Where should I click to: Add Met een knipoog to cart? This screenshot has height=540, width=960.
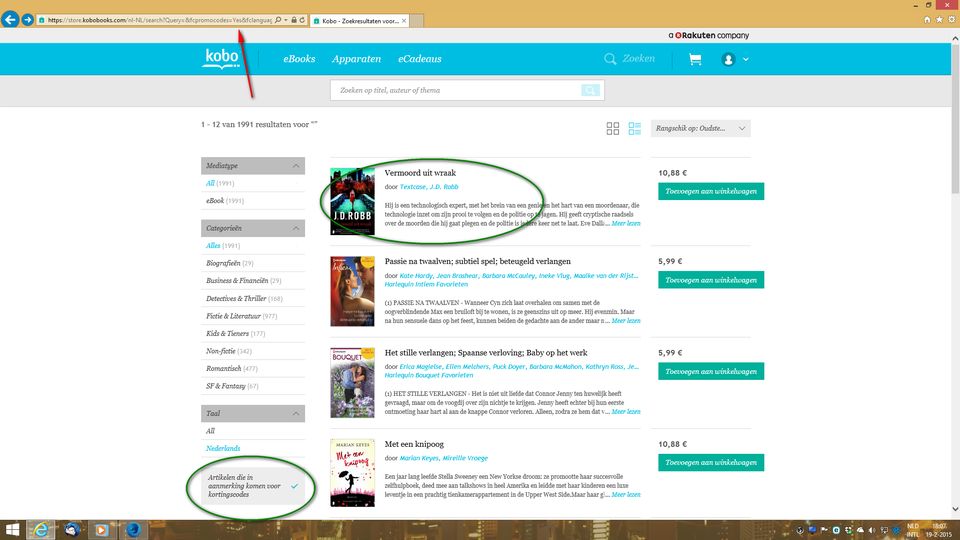pyautogui.click(x=711, y=462)
